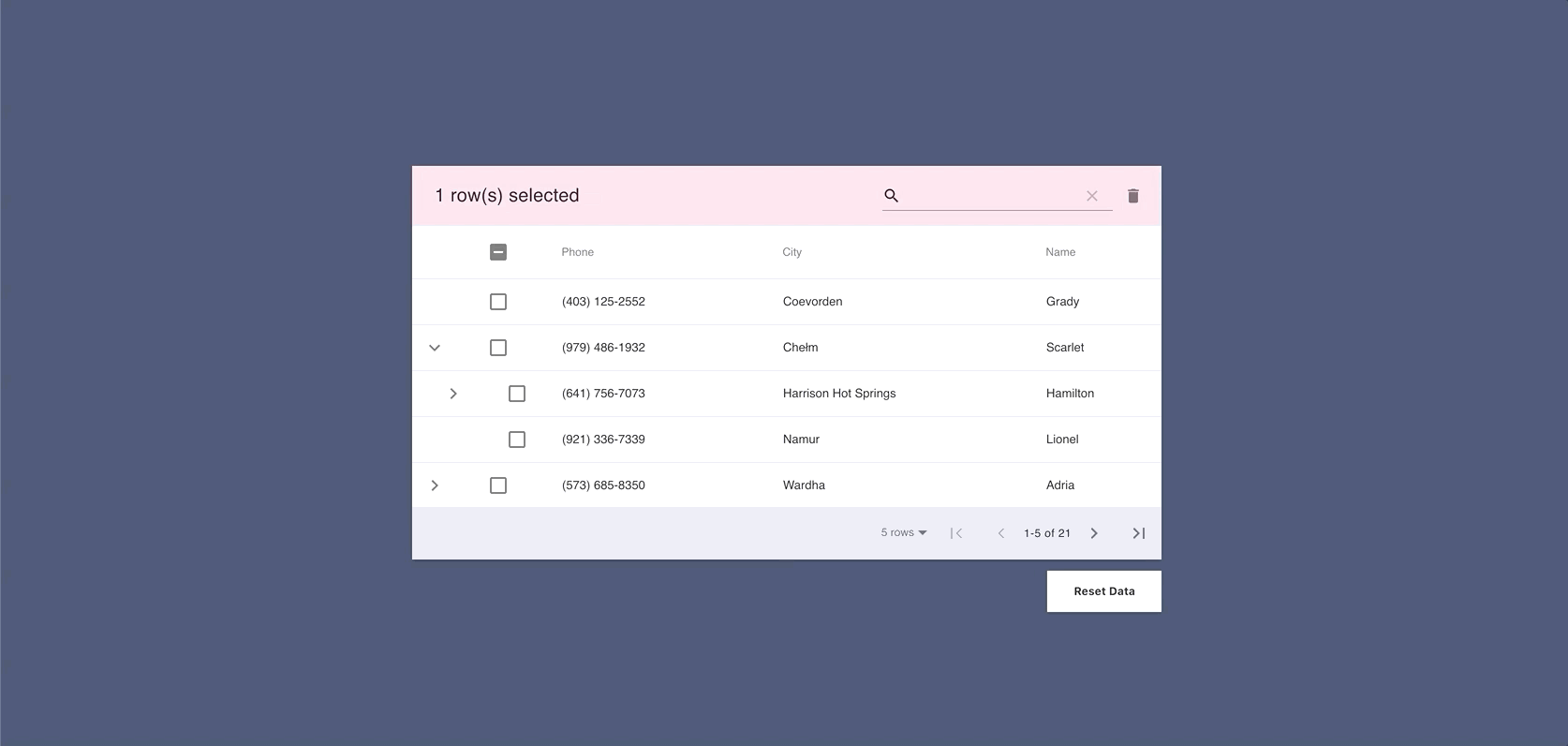Select the Adria row checkbox
Viewport: 1568px width, 746px height.
[498, 485]
